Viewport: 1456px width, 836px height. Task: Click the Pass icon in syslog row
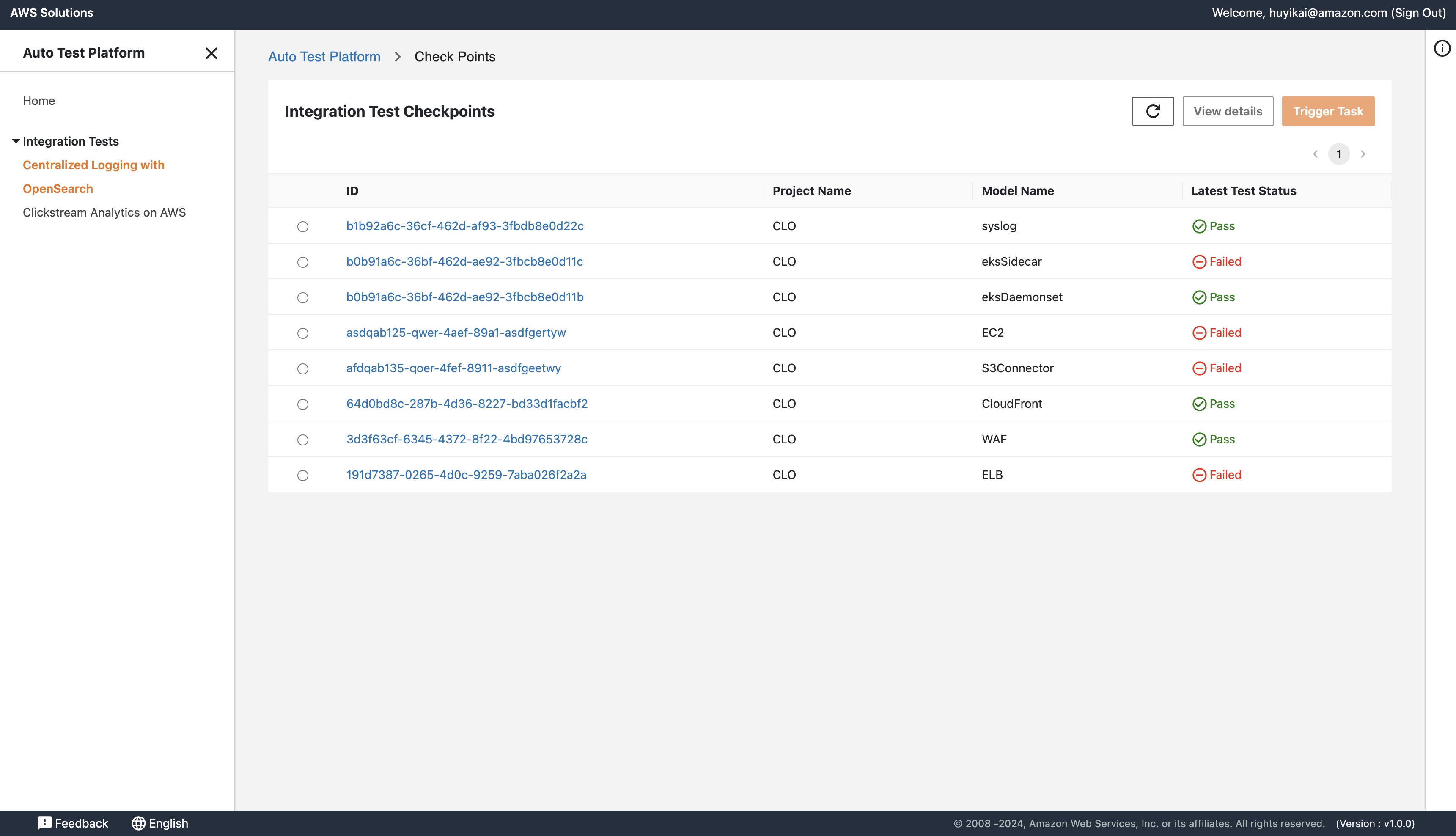1199,226
